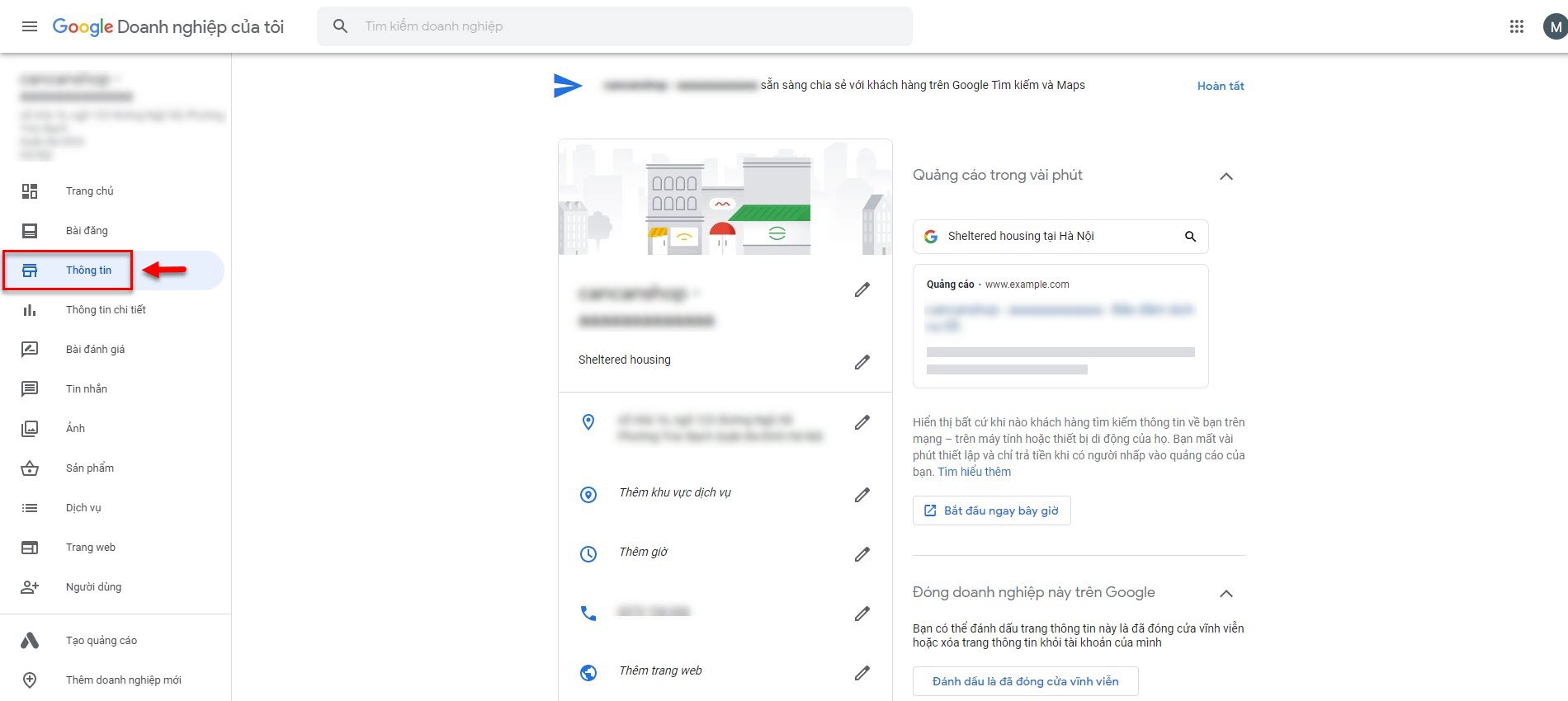1568x701 pixels.
Task: Click the Hoàn tất link
Action: click(1221, 86)
